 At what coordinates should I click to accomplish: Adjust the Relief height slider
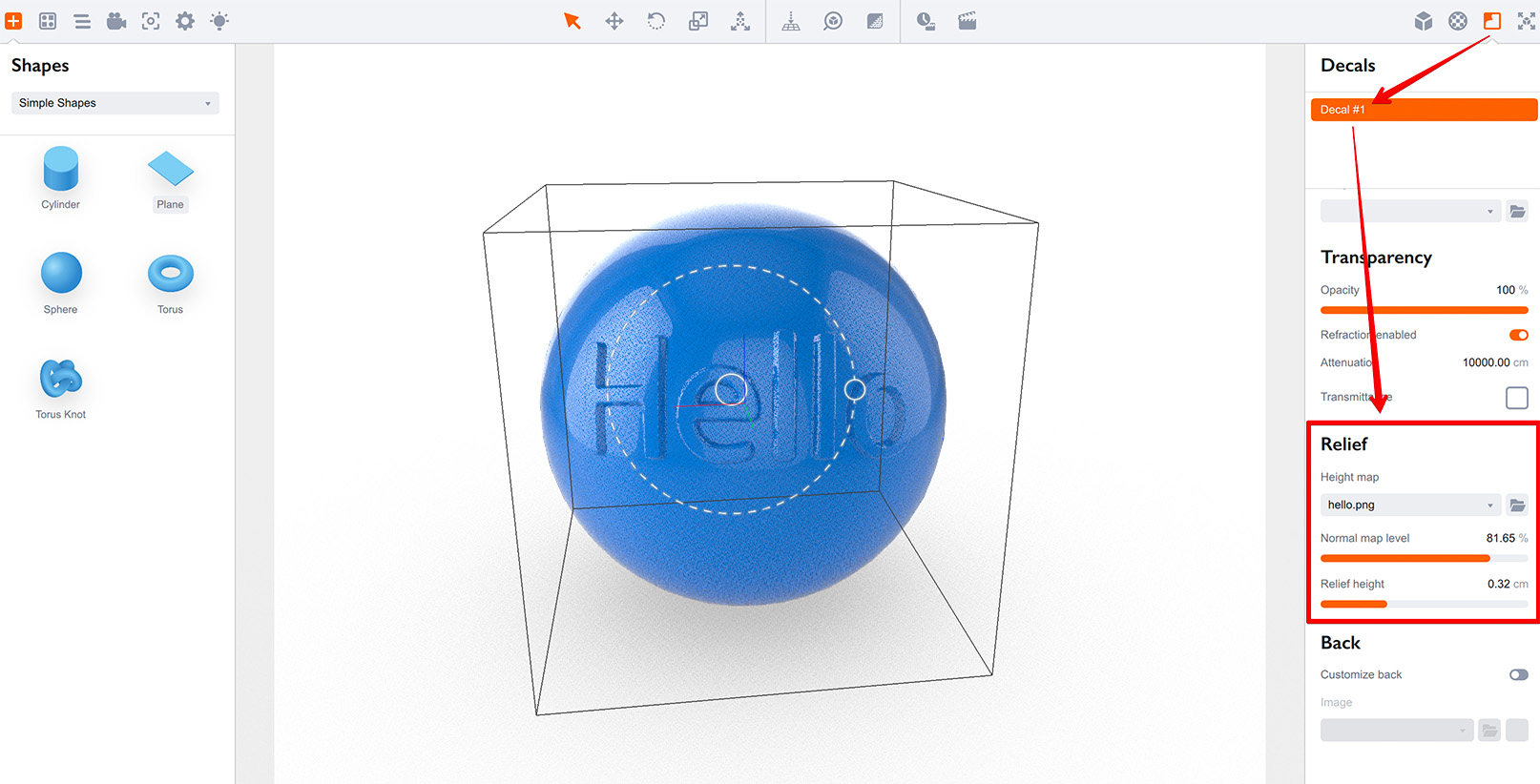tap(1424, 604)
